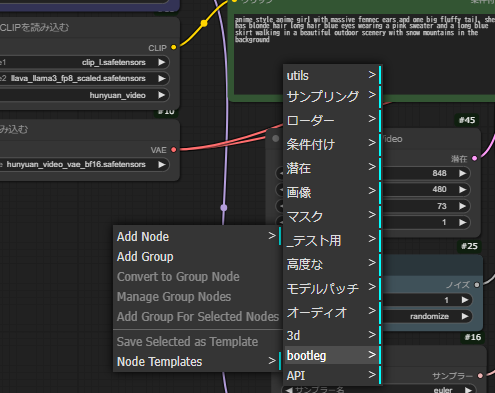Open the API submenu
Screen dimensions: 495x393
332,375
